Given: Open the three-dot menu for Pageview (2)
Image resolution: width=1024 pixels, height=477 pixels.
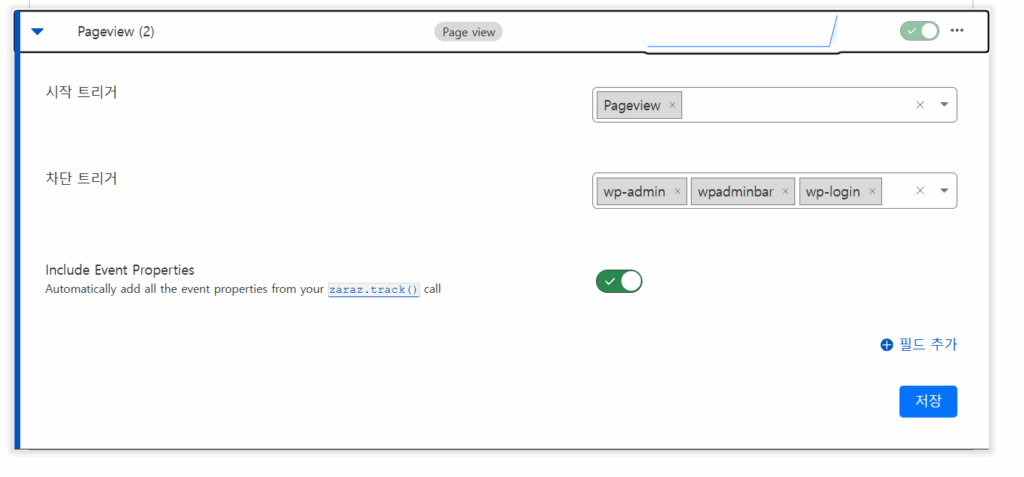Looking at the screenshot, I should 957,31.
